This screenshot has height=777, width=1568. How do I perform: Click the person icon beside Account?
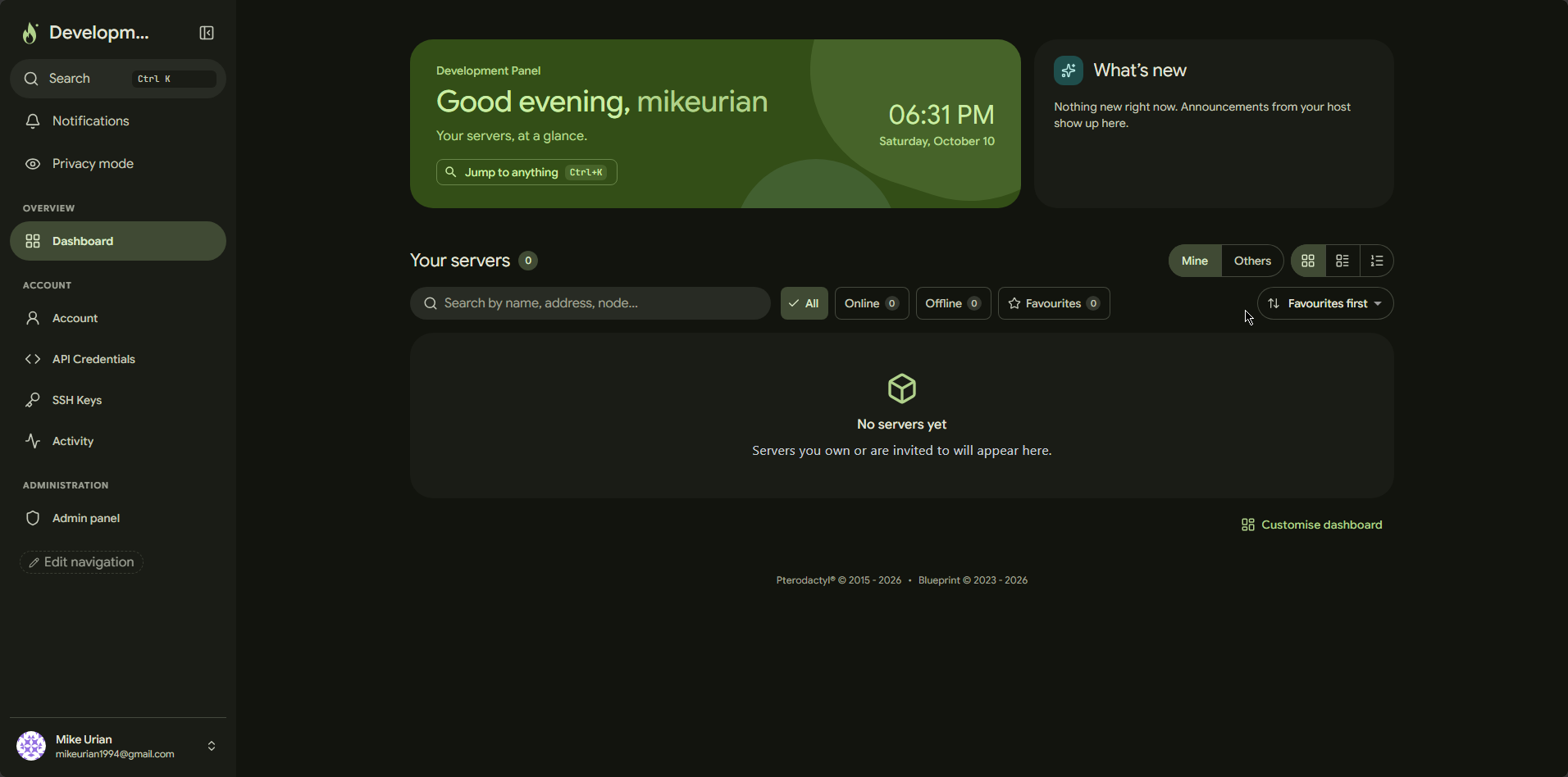pos(33,318)
